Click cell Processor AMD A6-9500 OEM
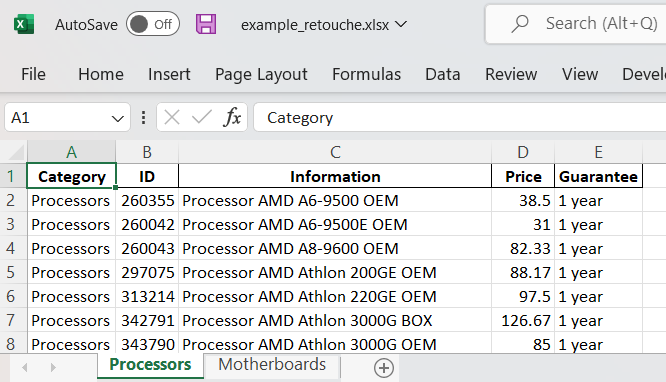 (335, 200)
